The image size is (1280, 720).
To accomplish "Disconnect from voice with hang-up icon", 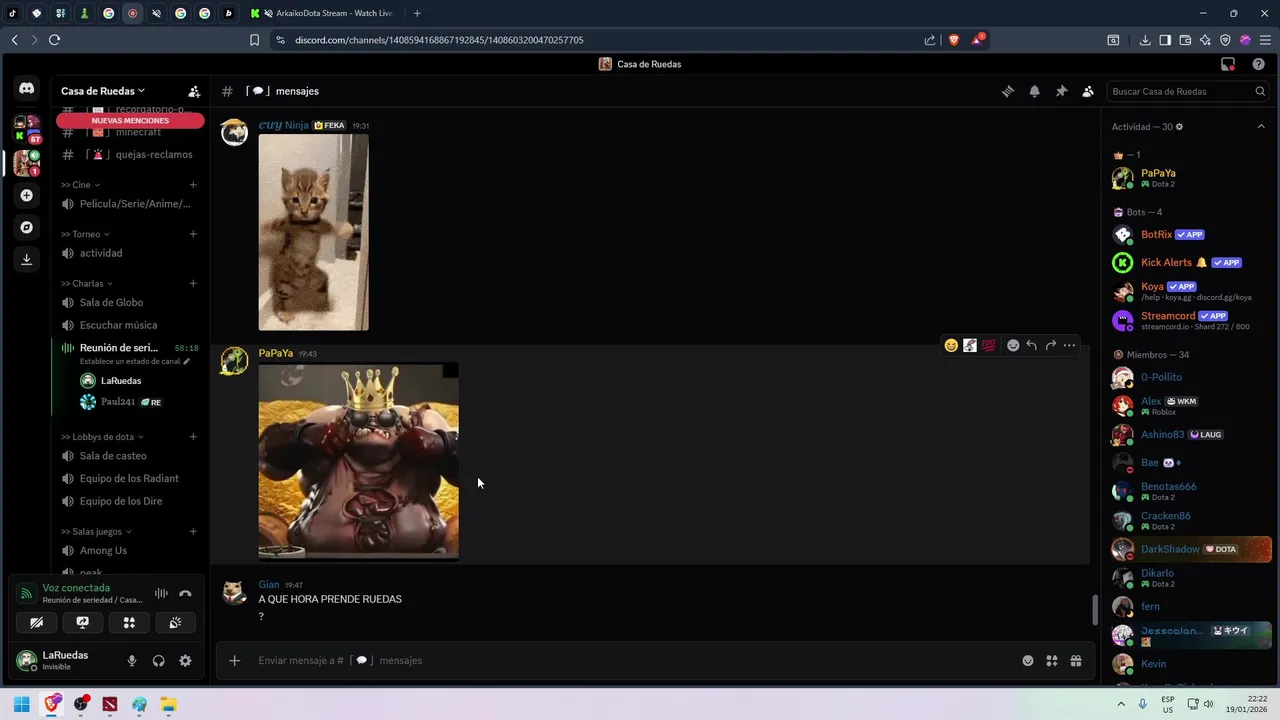I will click(185, 594).
